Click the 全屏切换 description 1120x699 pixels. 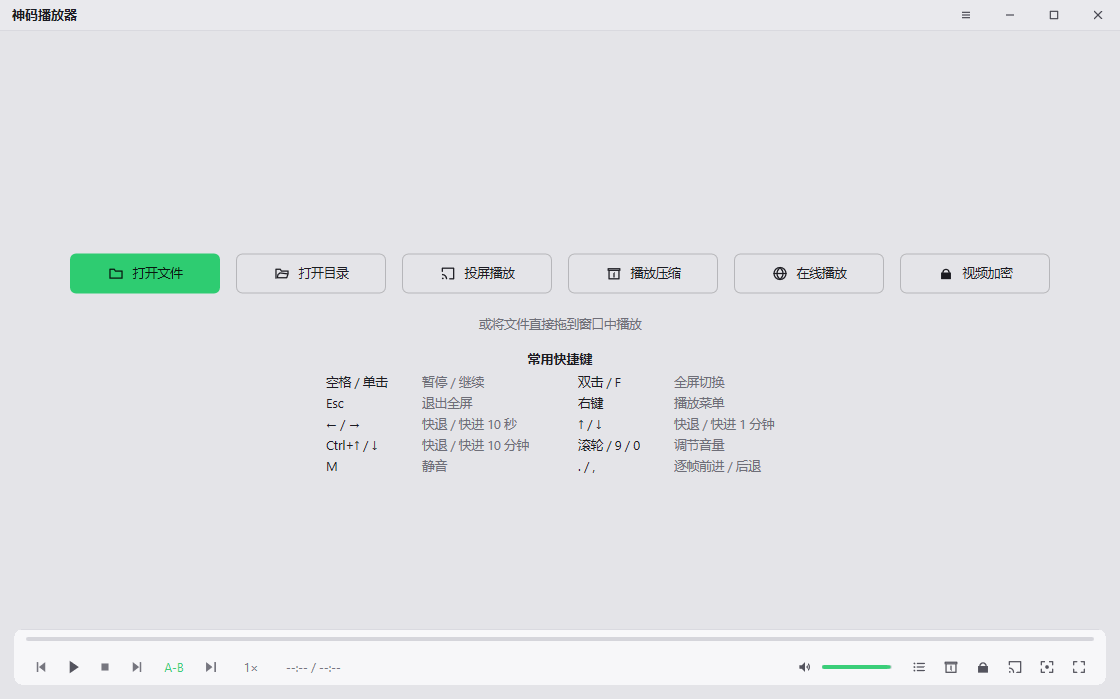tap(699, 383)
